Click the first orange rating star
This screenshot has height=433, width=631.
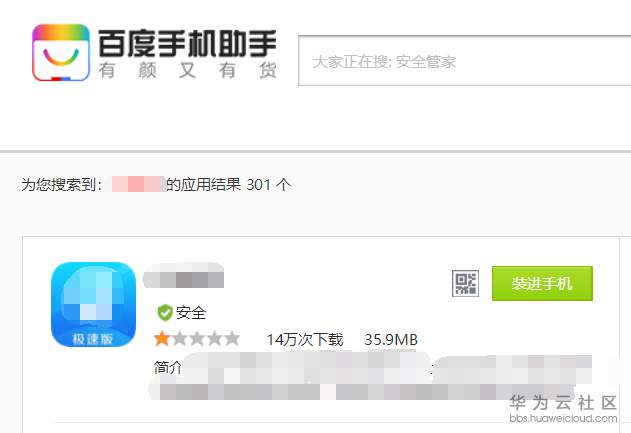pyautogui.click(x=162, y=339)
